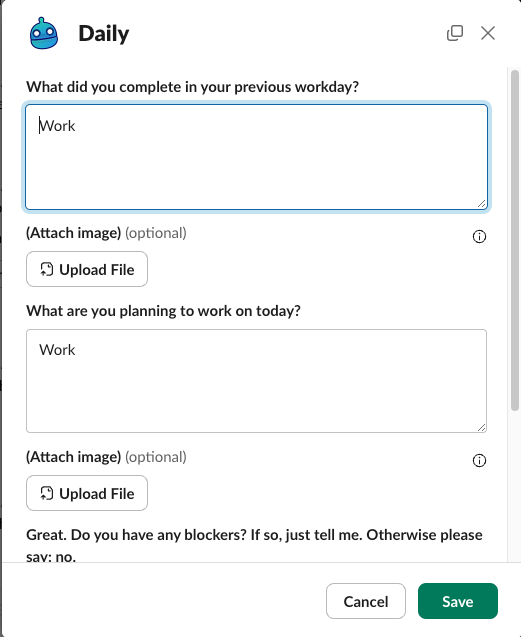Click the blockers question text
The image size is (521, 637).
pyautogui.click(x=254, y=545)
